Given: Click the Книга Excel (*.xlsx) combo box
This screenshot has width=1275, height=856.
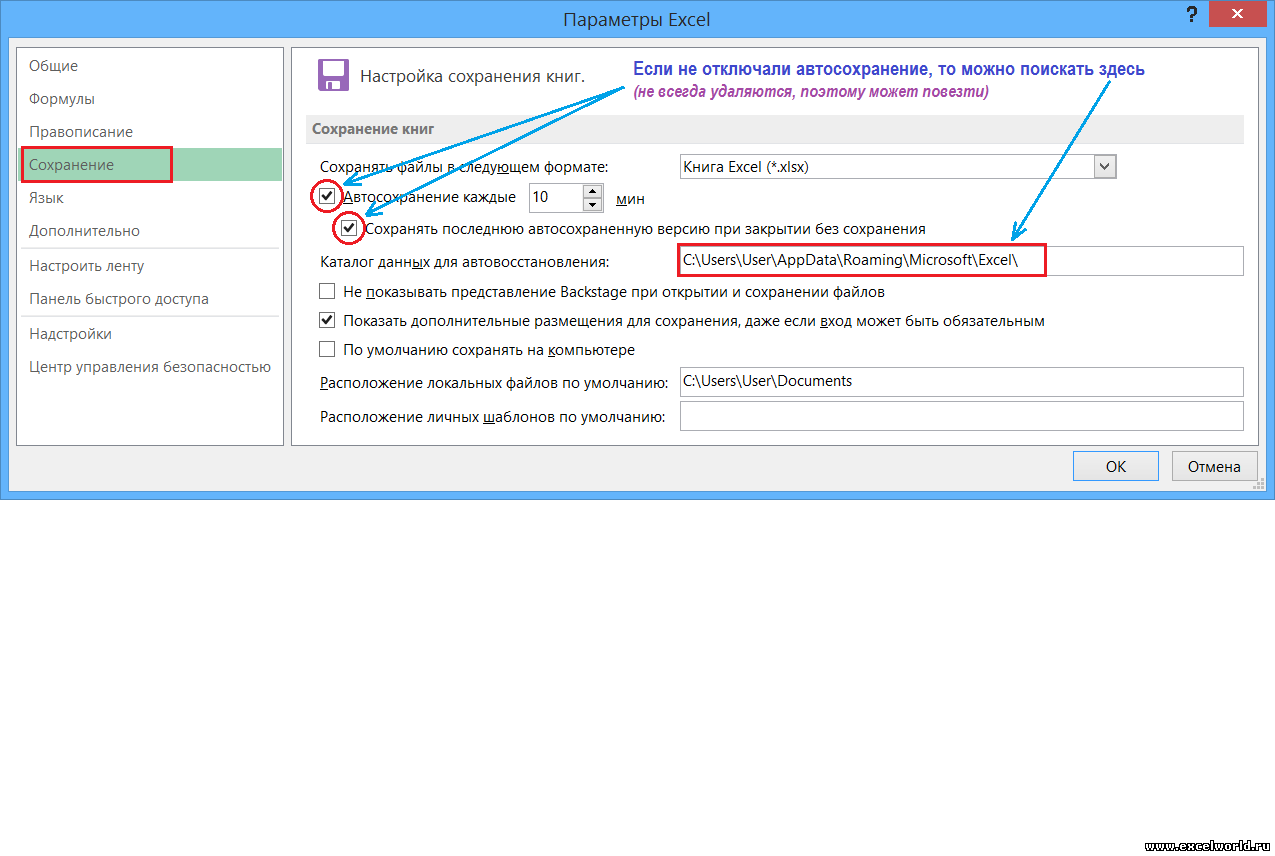Looking at the screenshot, I should [x=897, y=167].
